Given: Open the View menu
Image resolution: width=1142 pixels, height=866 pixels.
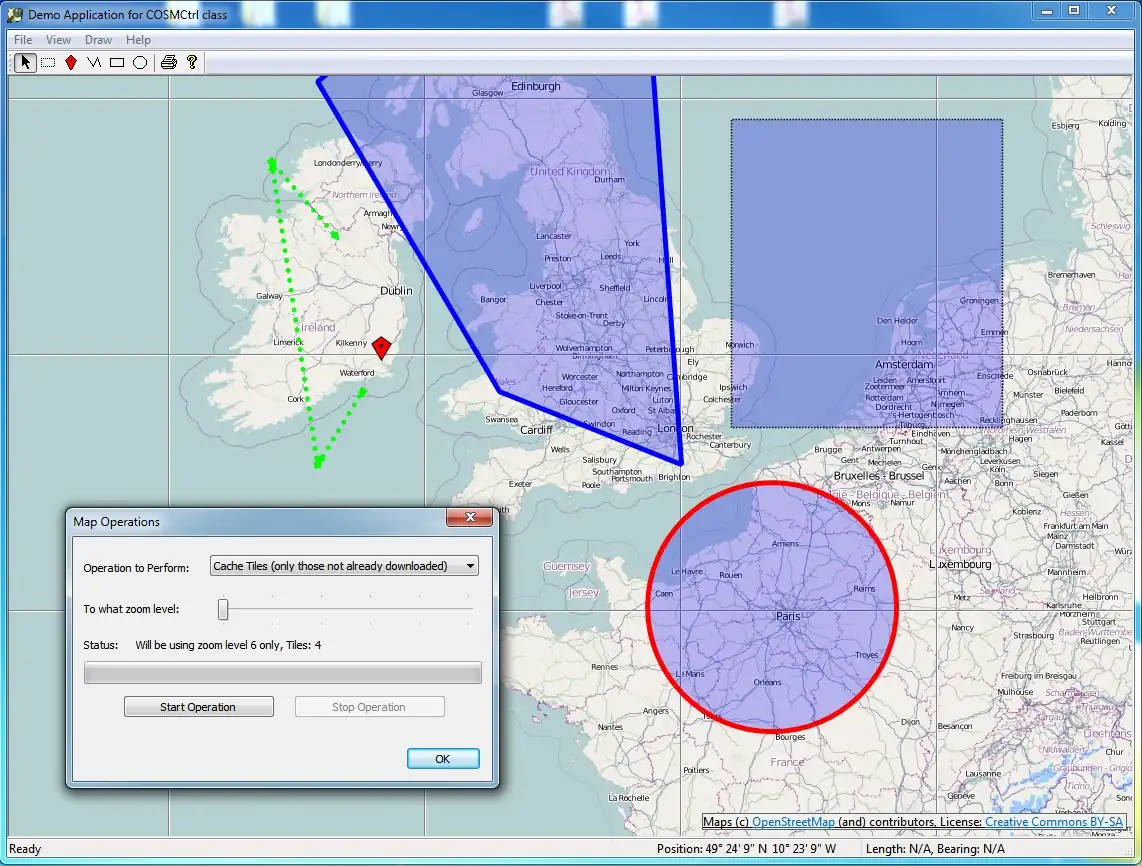Looking at the screenshot, I should (58, 40).
